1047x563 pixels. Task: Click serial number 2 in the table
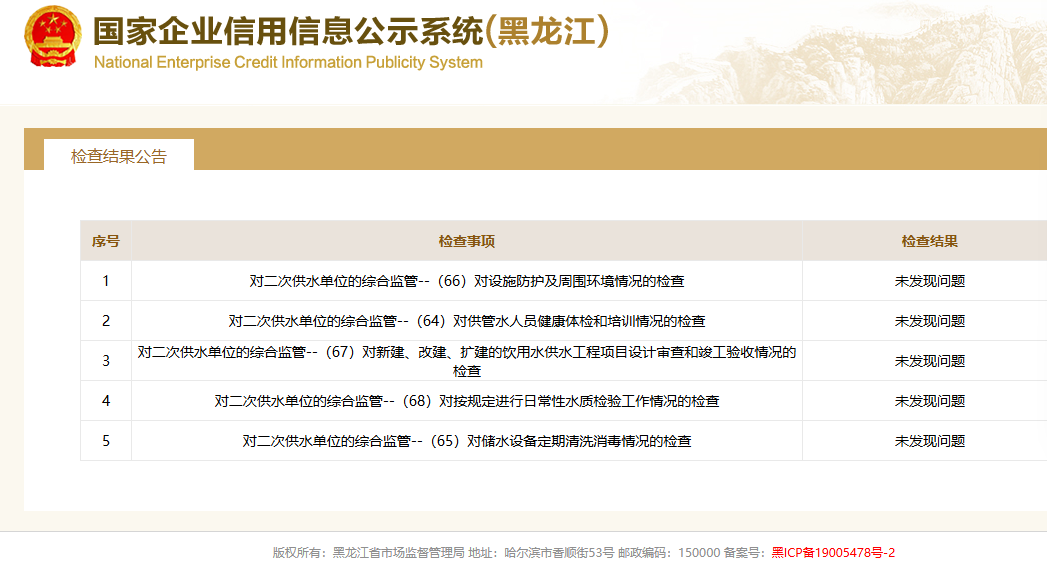(x=106, y=321)
